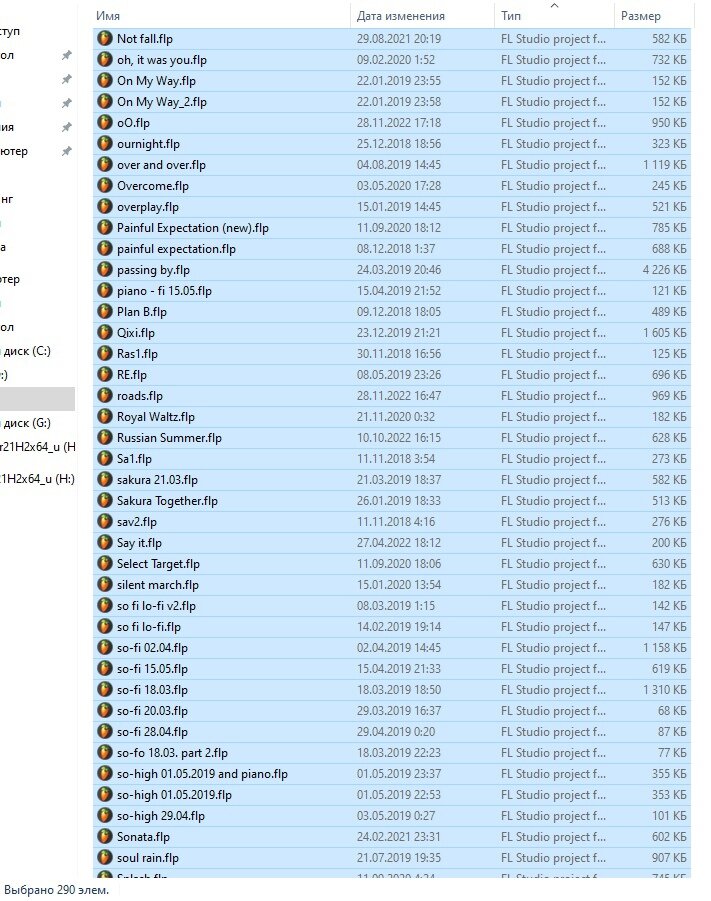
Task: Click the icon beside sav2.flp
Action: pyautogui.click(x=105, y=522)
